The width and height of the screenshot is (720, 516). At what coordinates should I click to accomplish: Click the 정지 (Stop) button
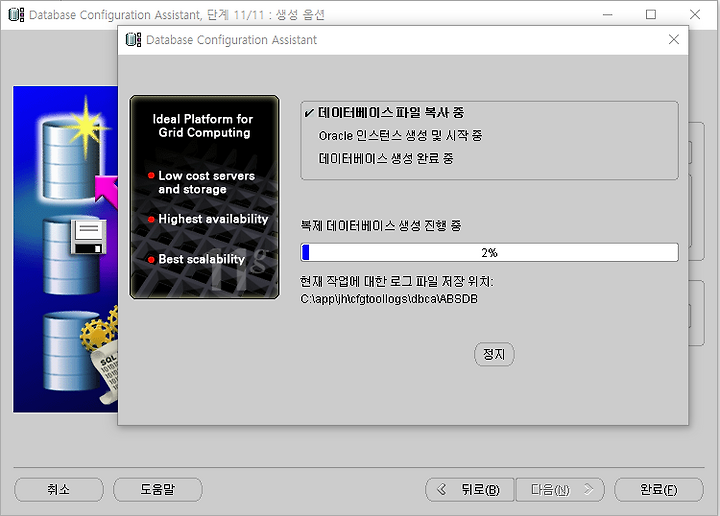click(494, 354)
